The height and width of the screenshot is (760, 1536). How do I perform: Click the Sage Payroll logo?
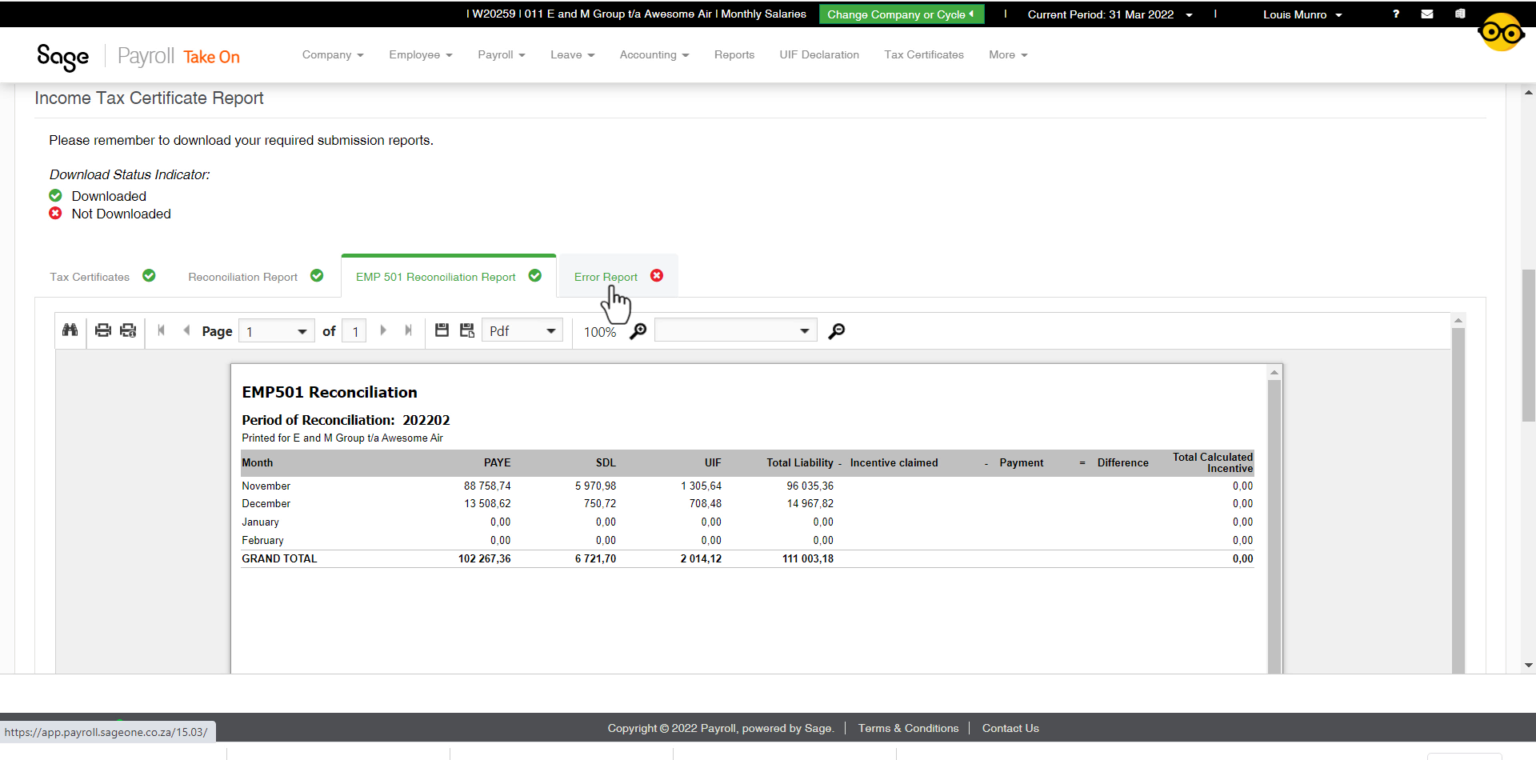pyautogui.click(x=63, y=56)
